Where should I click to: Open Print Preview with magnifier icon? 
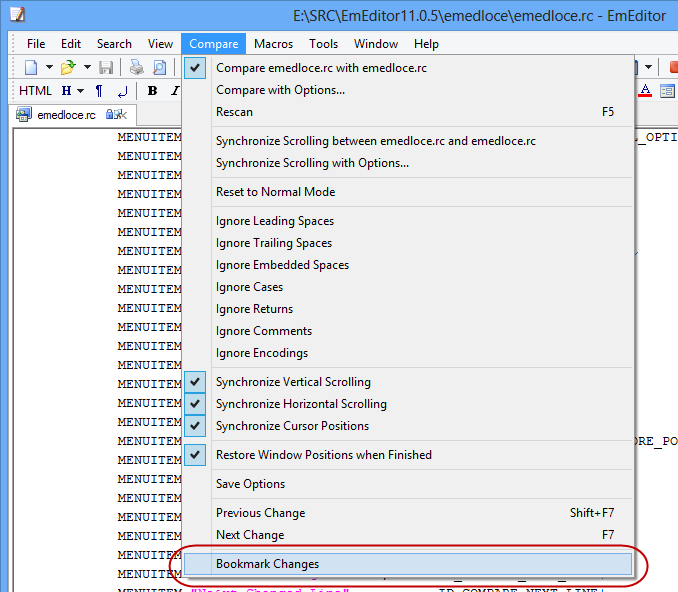(160, 67)
